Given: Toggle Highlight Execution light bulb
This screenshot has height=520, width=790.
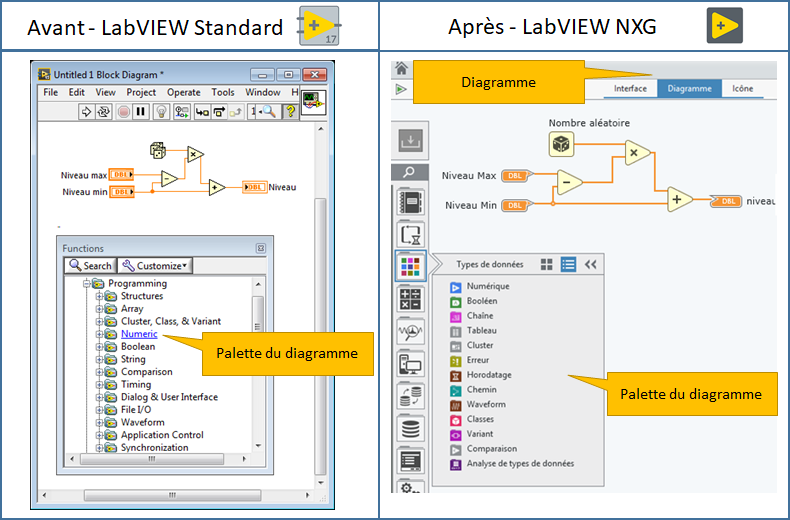Looking at the screenshot, I should coord(161,111).
